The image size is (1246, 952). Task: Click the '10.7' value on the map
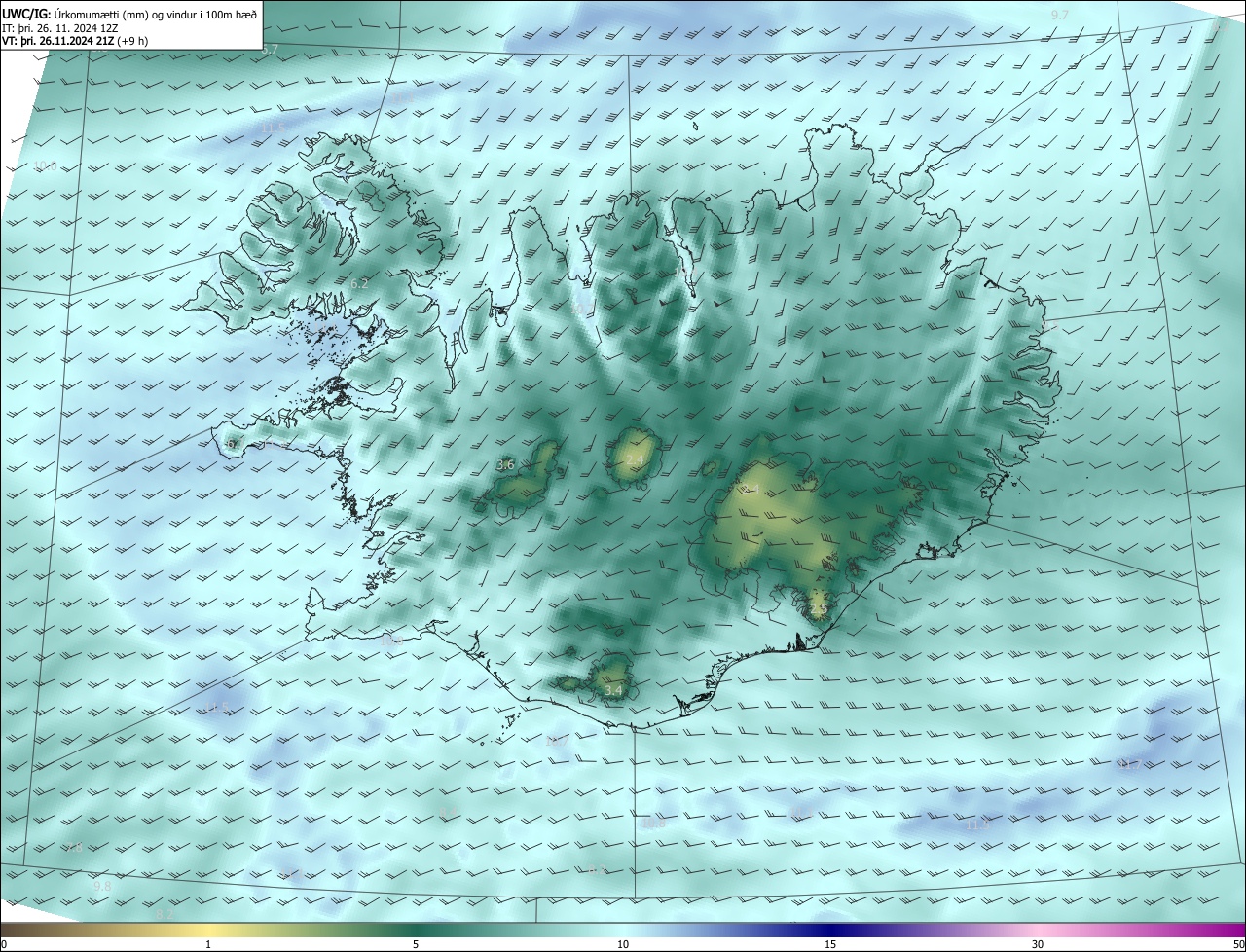557,742
